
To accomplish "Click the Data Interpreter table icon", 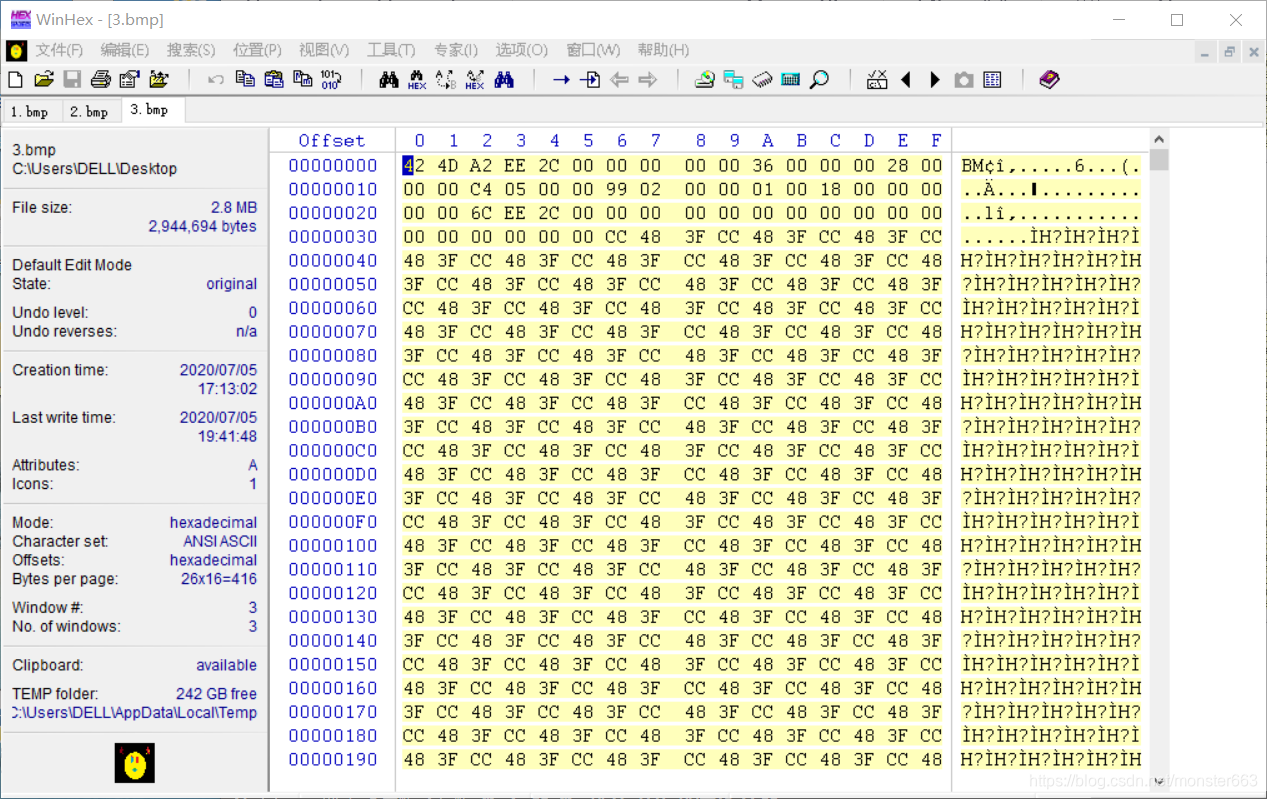I will tap(993, 79).
